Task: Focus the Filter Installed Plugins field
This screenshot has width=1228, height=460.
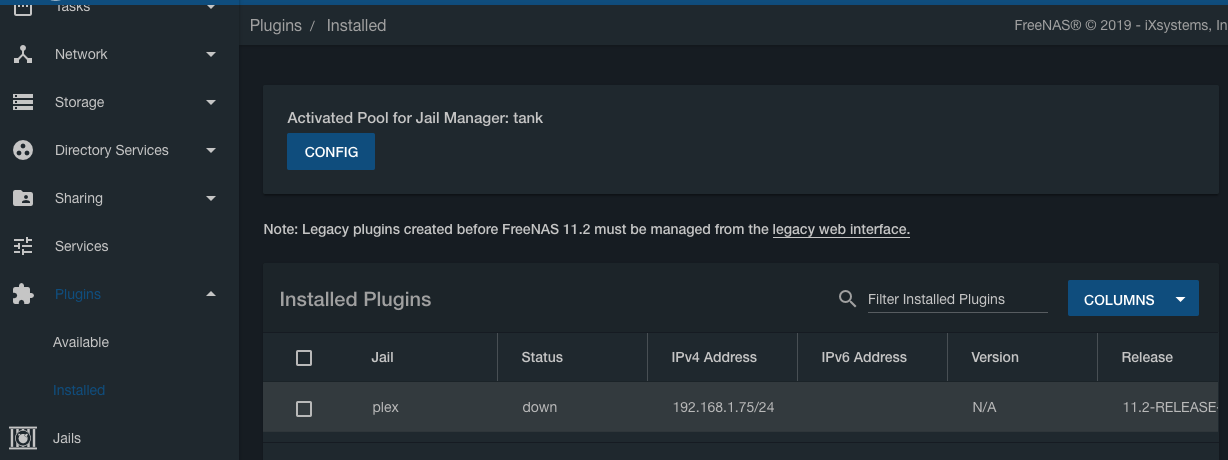Action: 957,299
